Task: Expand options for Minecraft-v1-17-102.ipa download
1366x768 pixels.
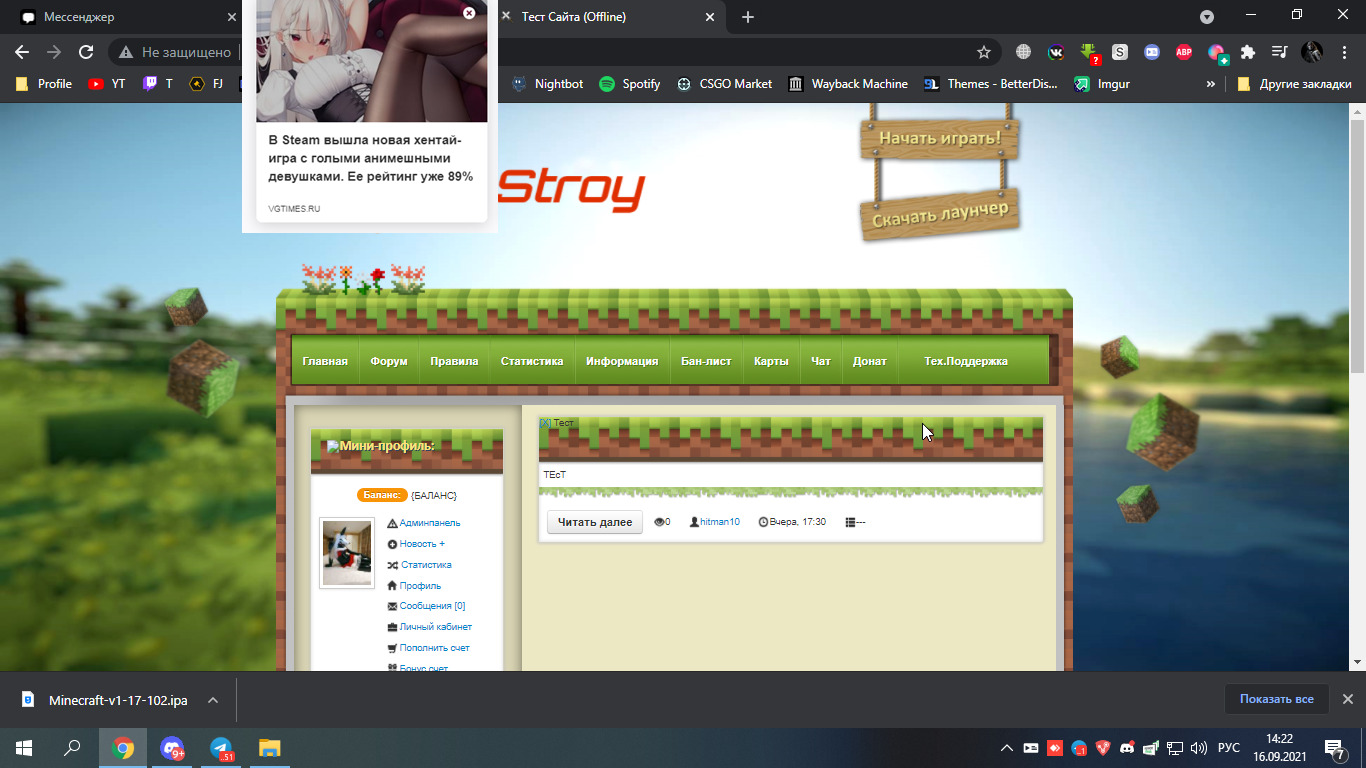Action: (x=213, y=700)
